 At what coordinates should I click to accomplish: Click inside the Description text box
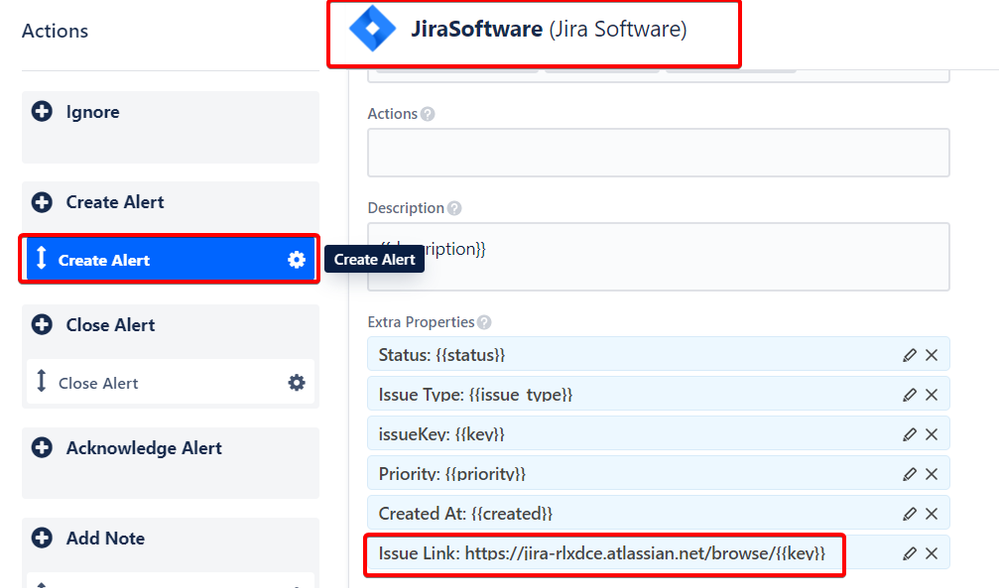click(x=658, y=257)
